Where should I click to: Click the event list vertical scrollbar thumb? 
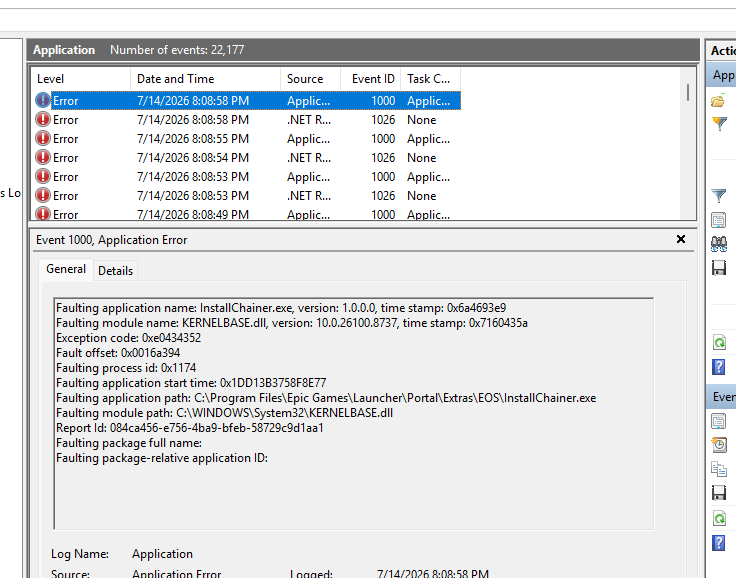point(688,92)
